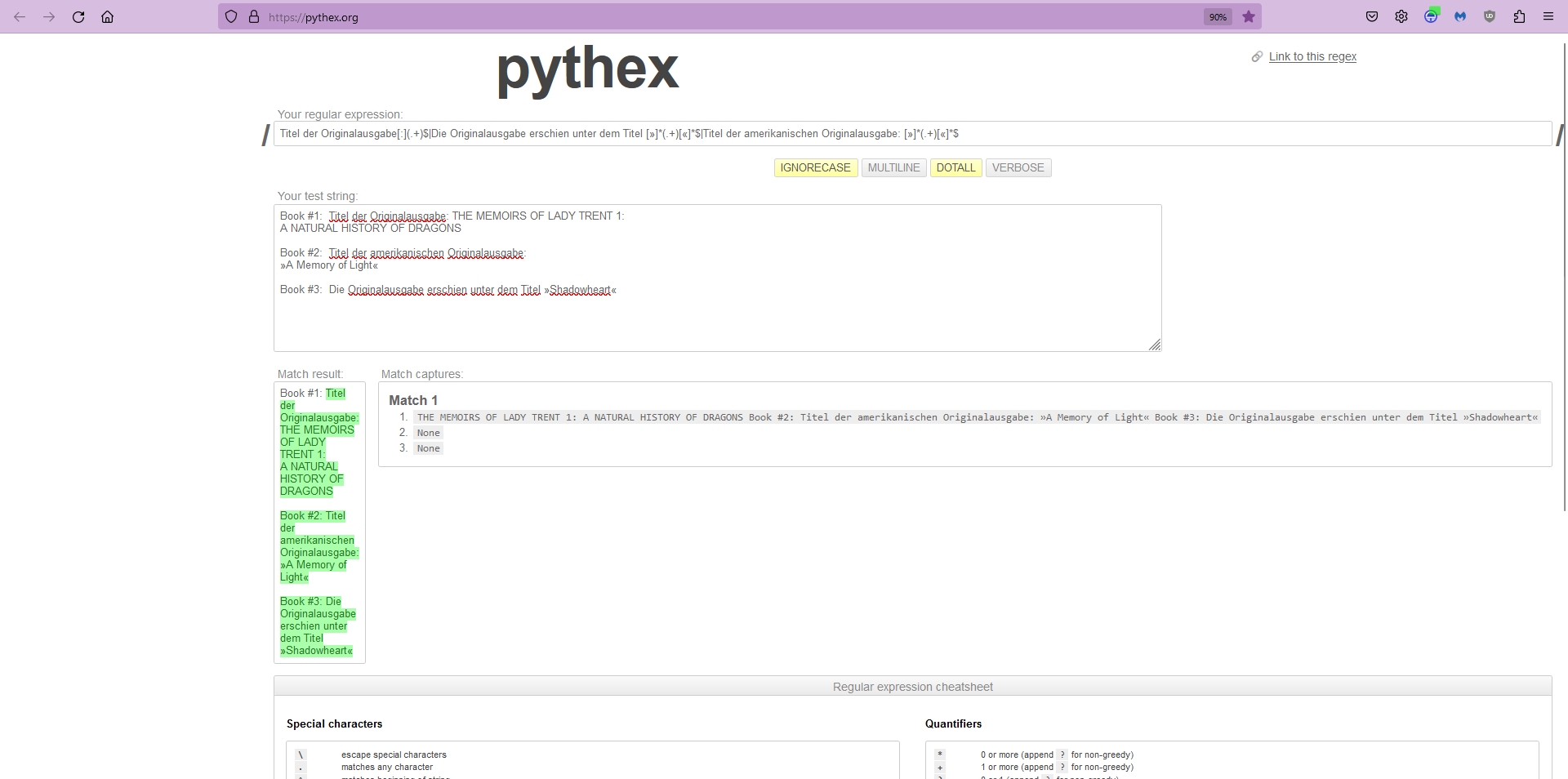Toggle the IGNORECASE flag off
This screenshot has height=779, width=1568.
(x=815, y=168)
